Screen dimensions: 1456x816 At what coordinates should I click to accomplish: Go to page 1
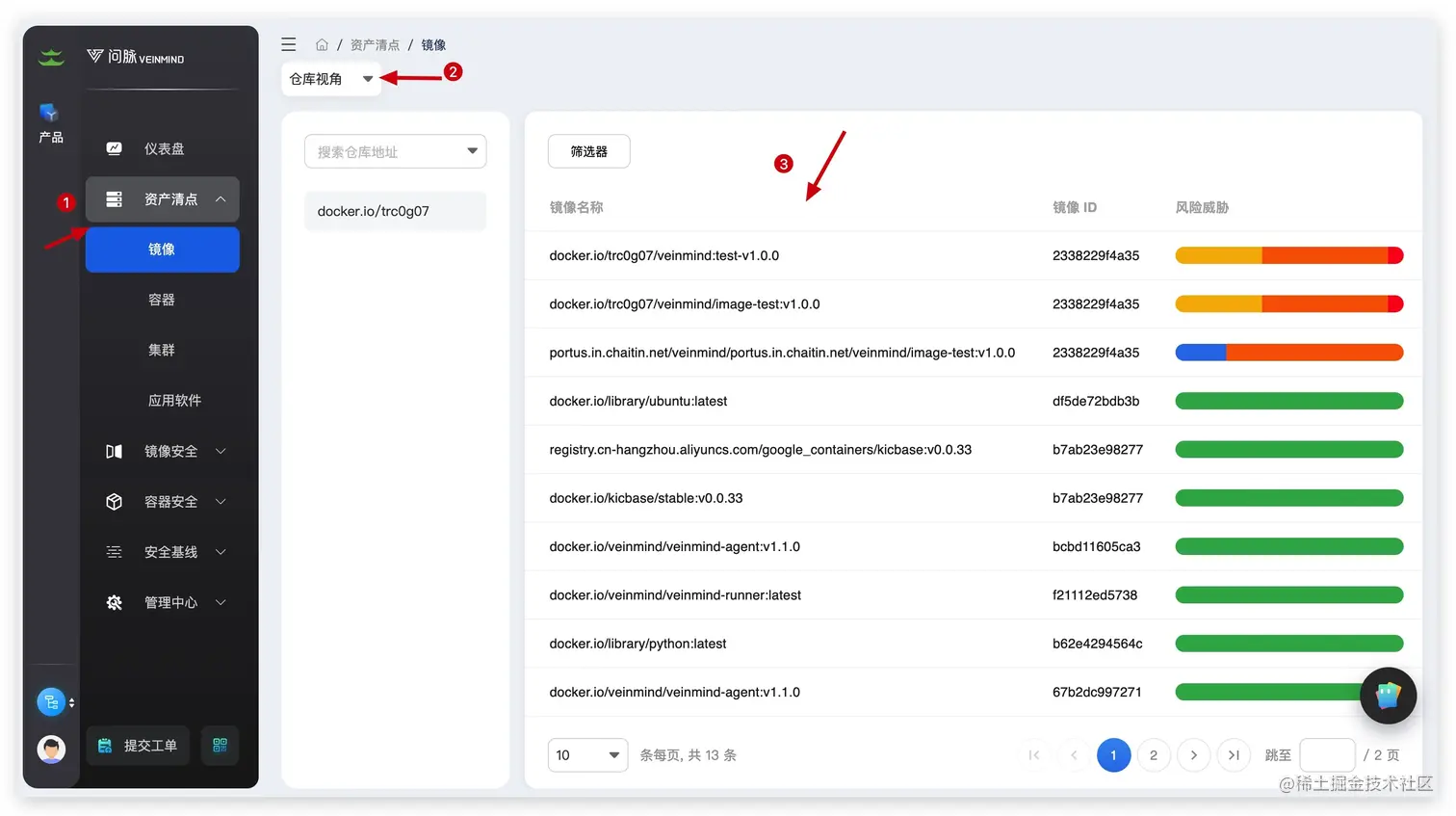(x=1113, y=755)
